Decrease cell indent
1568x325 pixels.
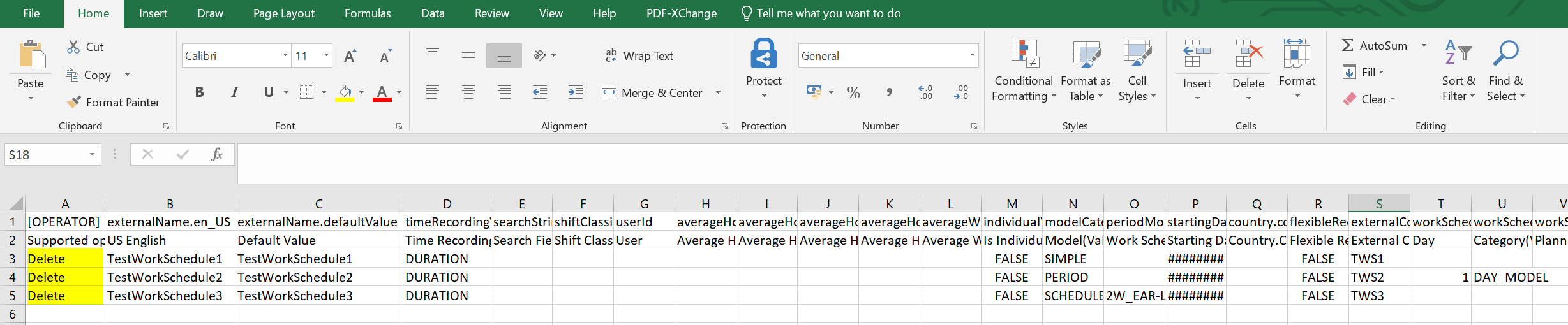pos(540,92)
